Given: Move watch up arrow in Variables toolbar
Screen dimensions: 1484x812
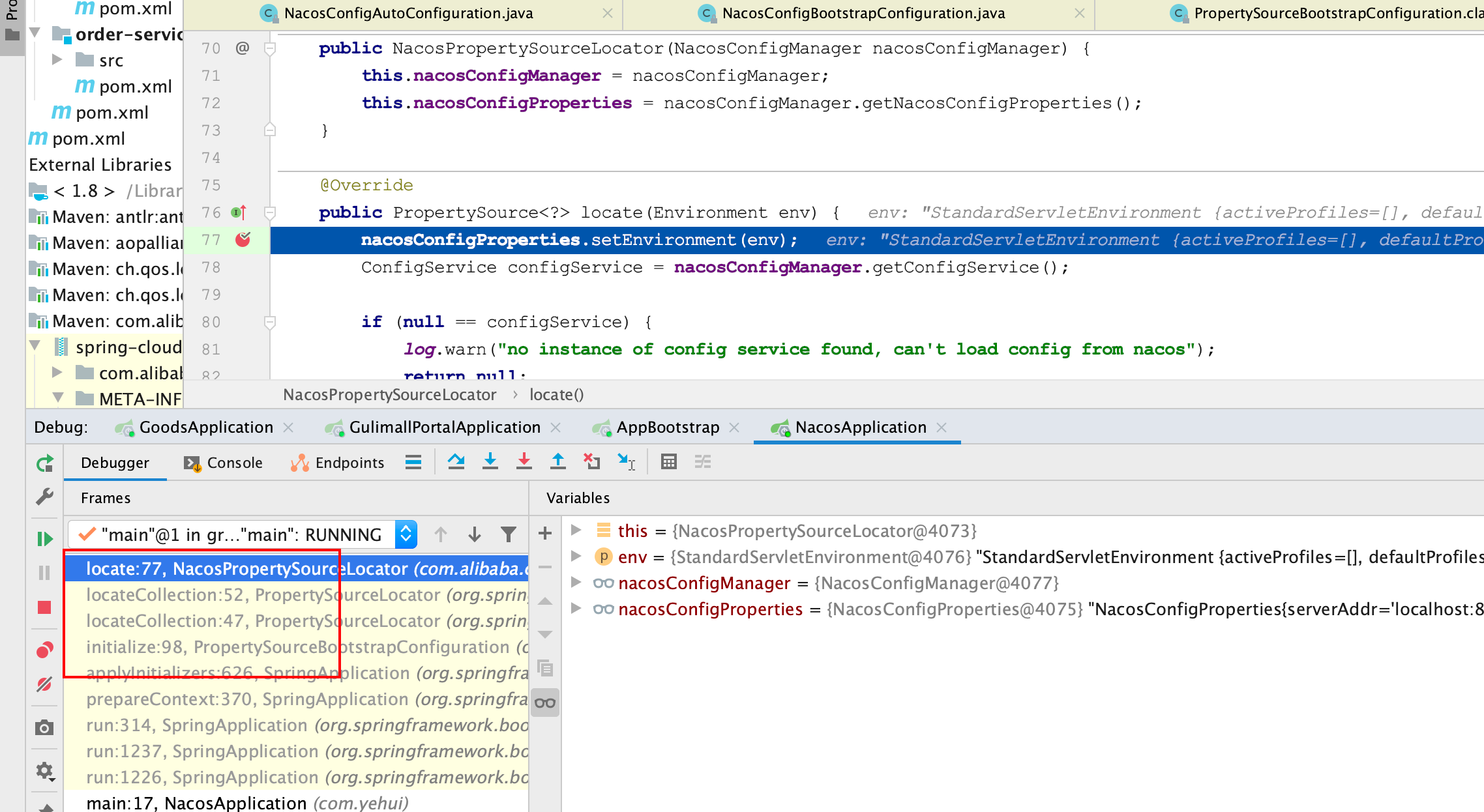Looking at the screenshot, I should [x=545, y=601].
